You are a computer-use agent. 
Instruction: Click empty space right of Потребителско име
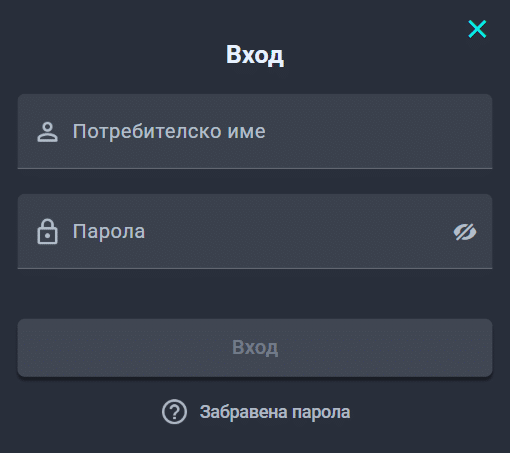[x=377, y=131]
